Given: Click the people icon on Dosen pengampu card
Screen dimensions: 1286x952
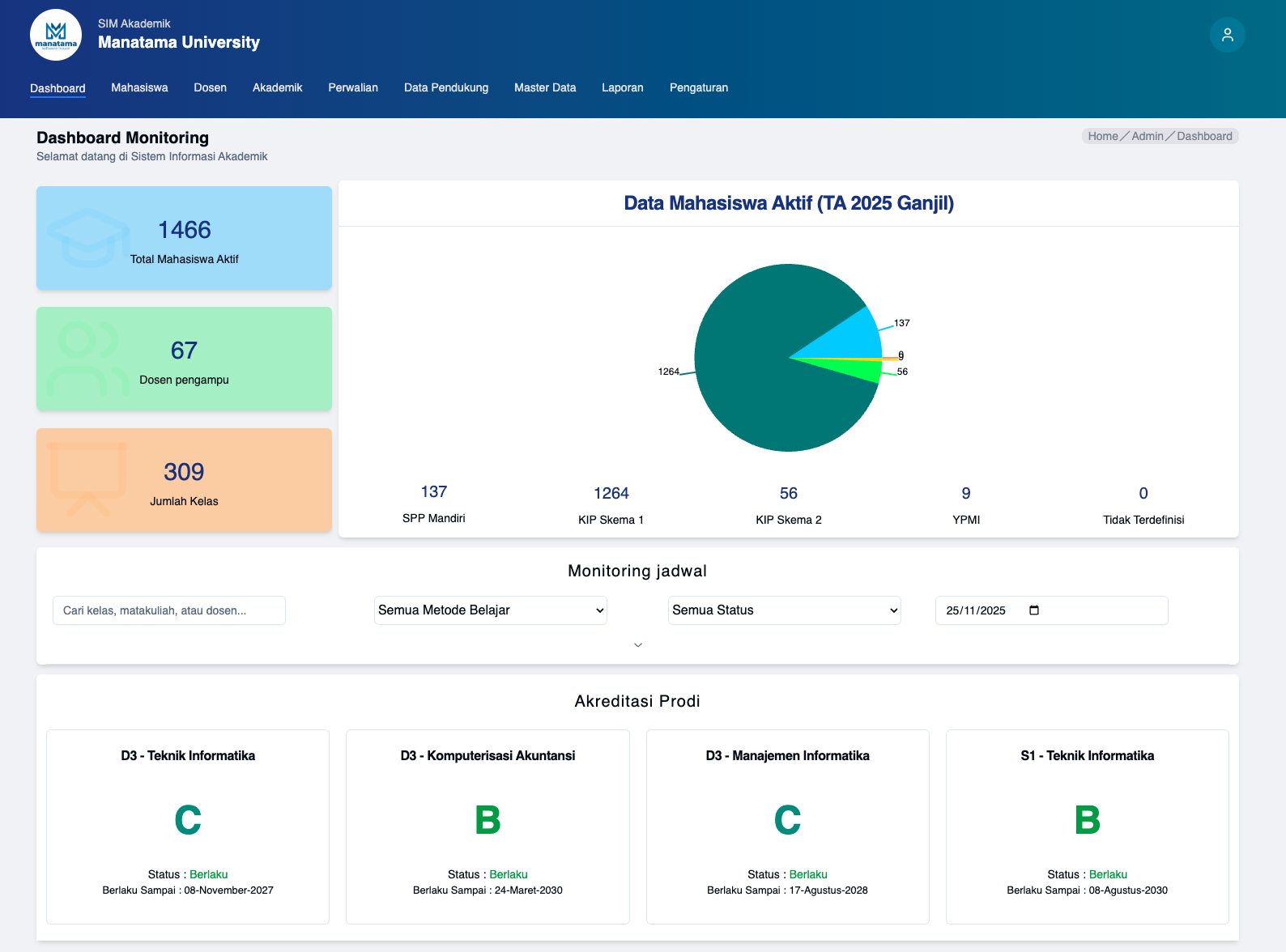Looking at the screenshot, I should pos(85,359).
